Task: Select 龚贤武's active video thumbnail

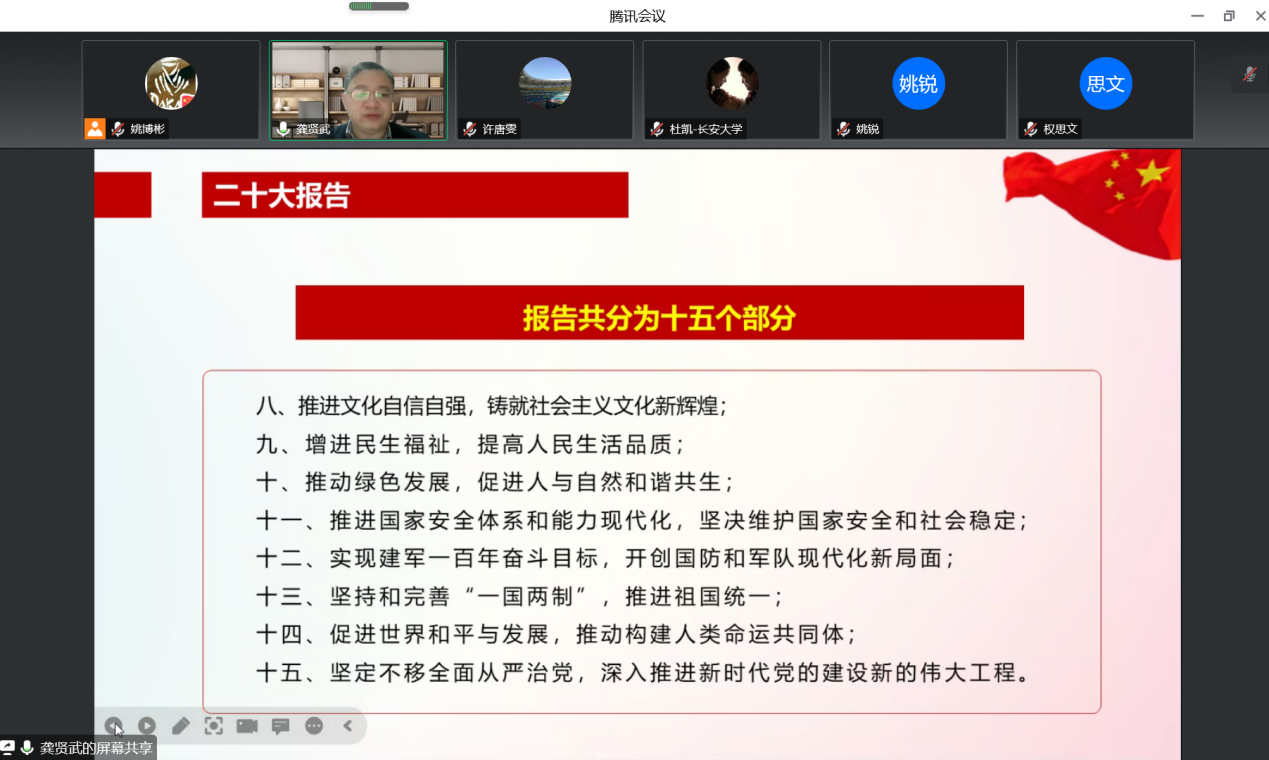Action: pos(358,90)
